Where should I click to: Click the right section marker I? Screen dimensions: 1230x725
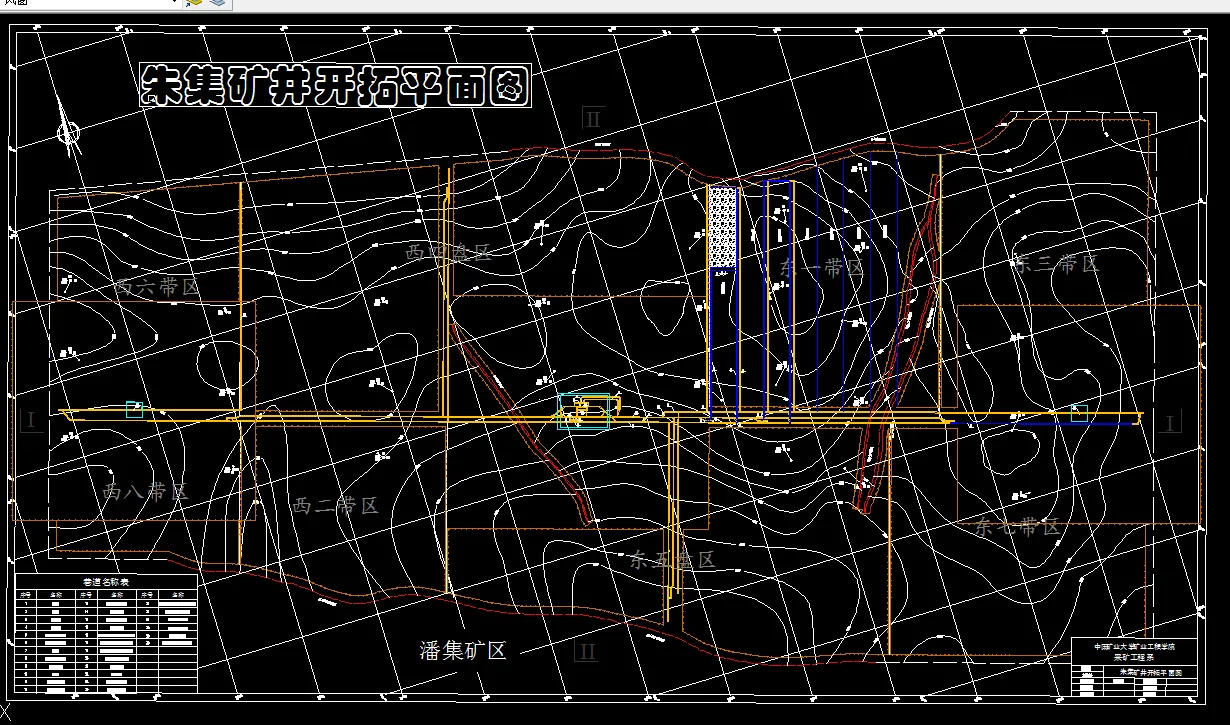[1171, 422]
